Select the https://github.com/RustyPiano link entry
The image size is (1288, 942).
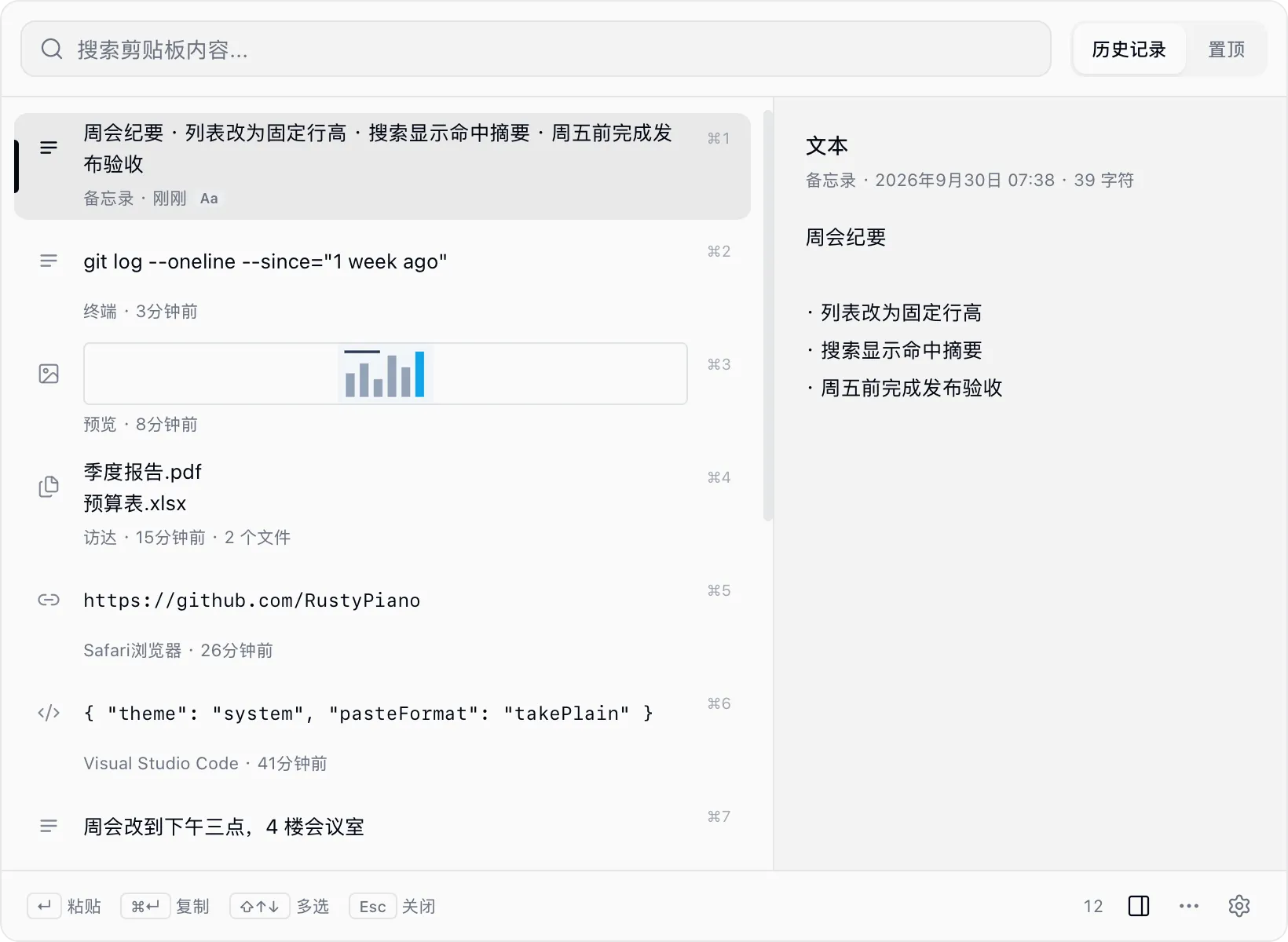(382, 619)
